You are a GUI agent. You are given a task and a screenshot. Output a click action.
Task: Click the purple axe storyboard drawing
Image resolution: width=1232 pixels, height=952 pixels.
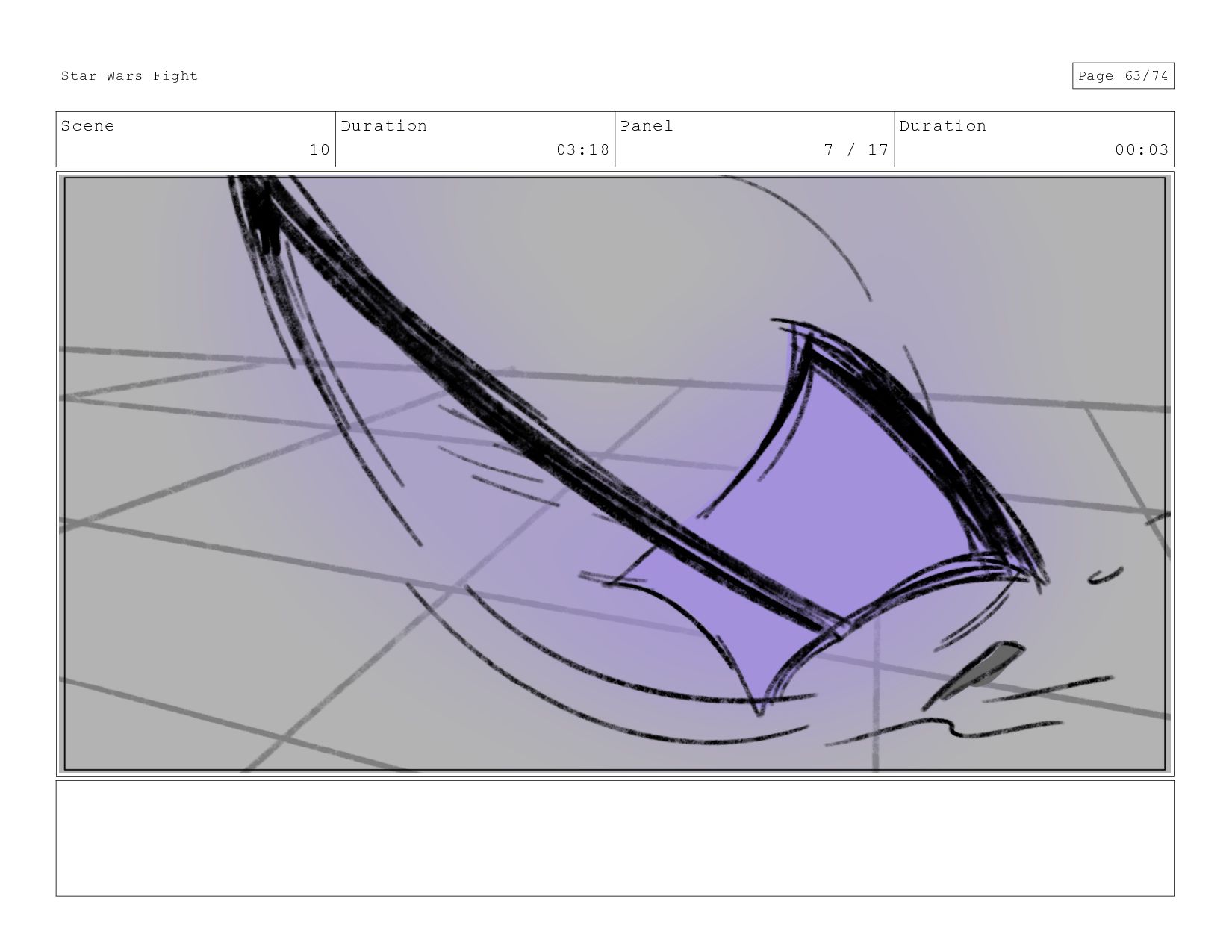[x=615, y=473]
